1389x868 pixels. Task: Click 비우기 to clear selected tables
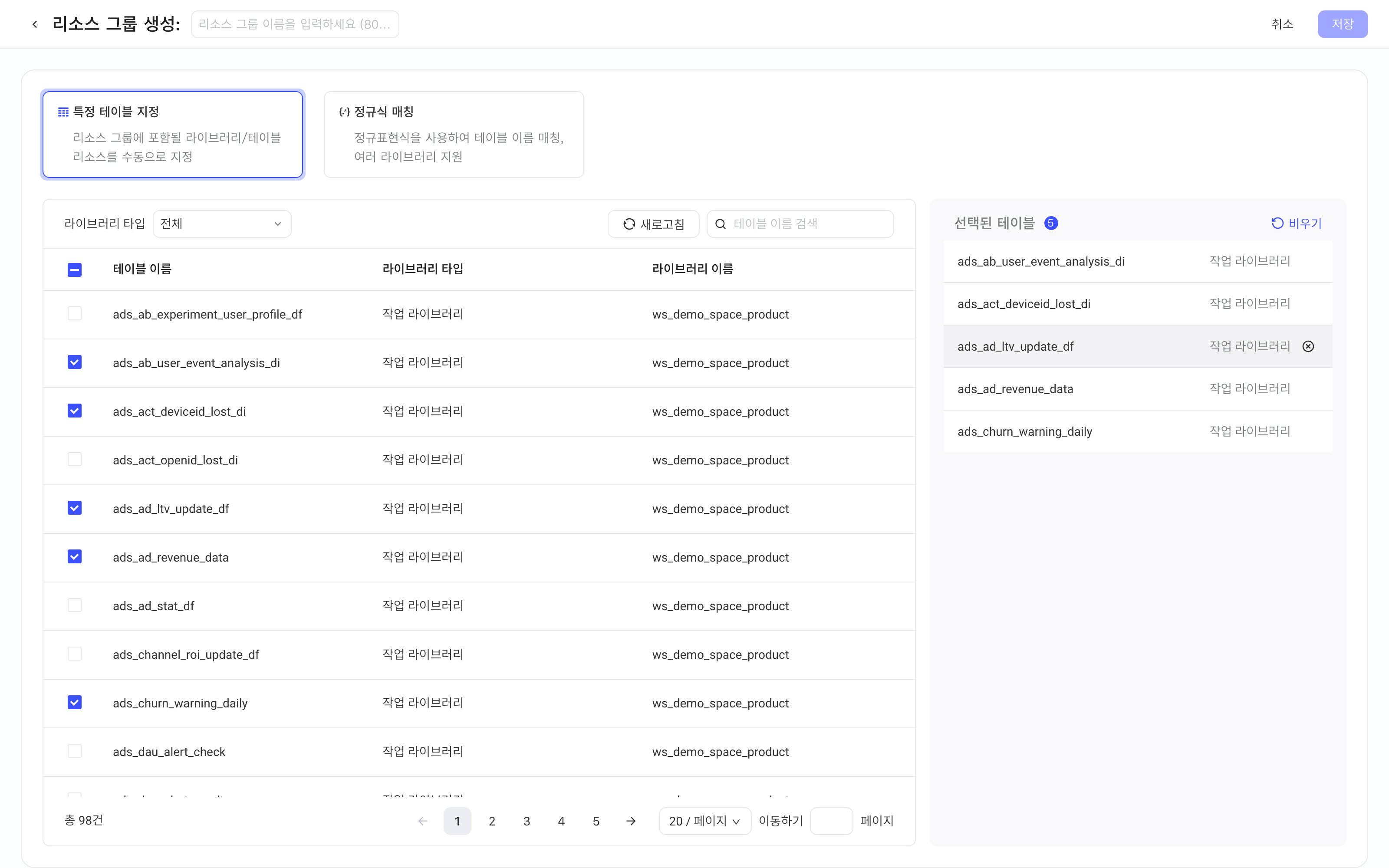[x=1297, y=224]
